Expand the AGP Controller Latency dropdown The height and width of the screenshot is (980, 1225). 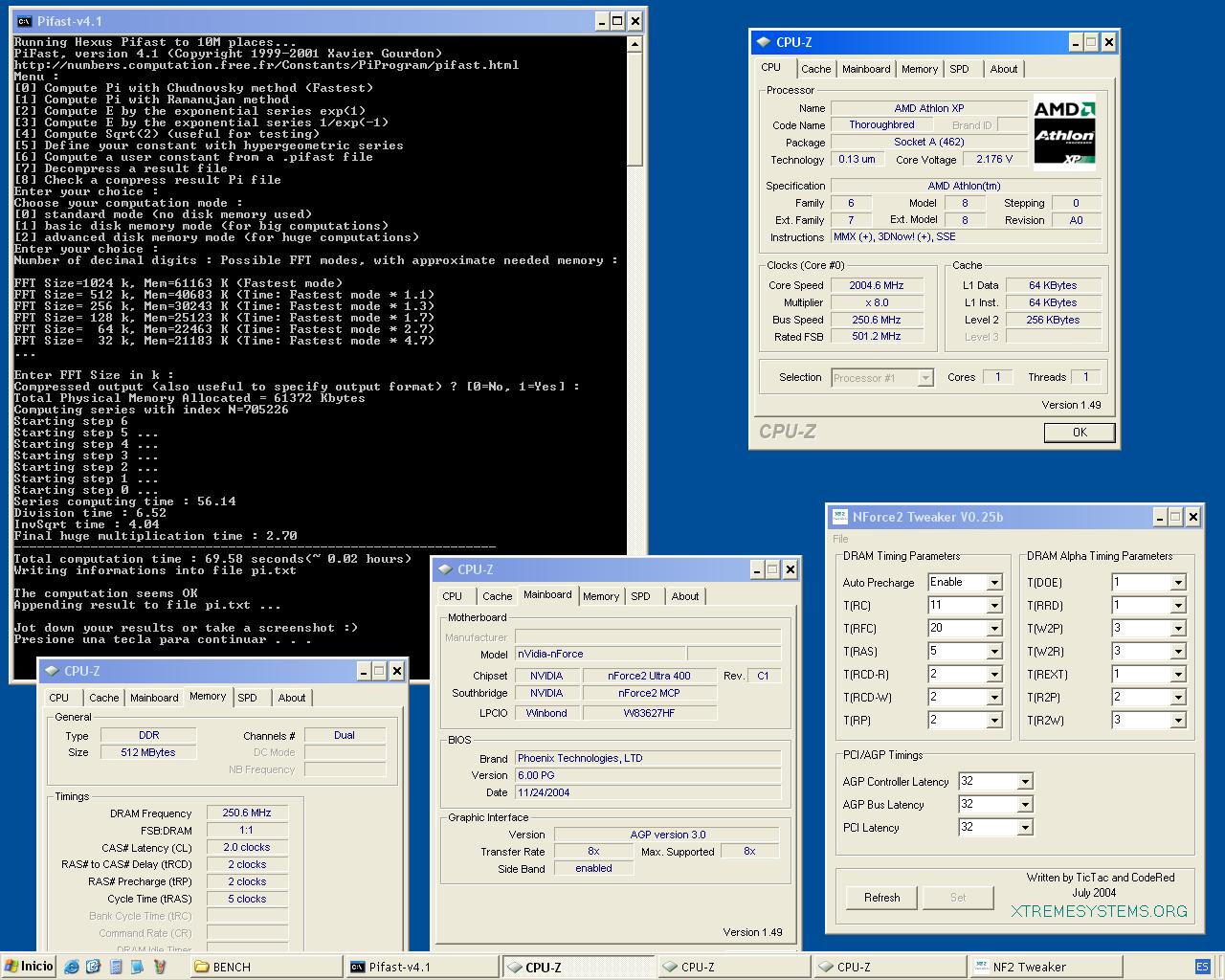(1025, 782)
